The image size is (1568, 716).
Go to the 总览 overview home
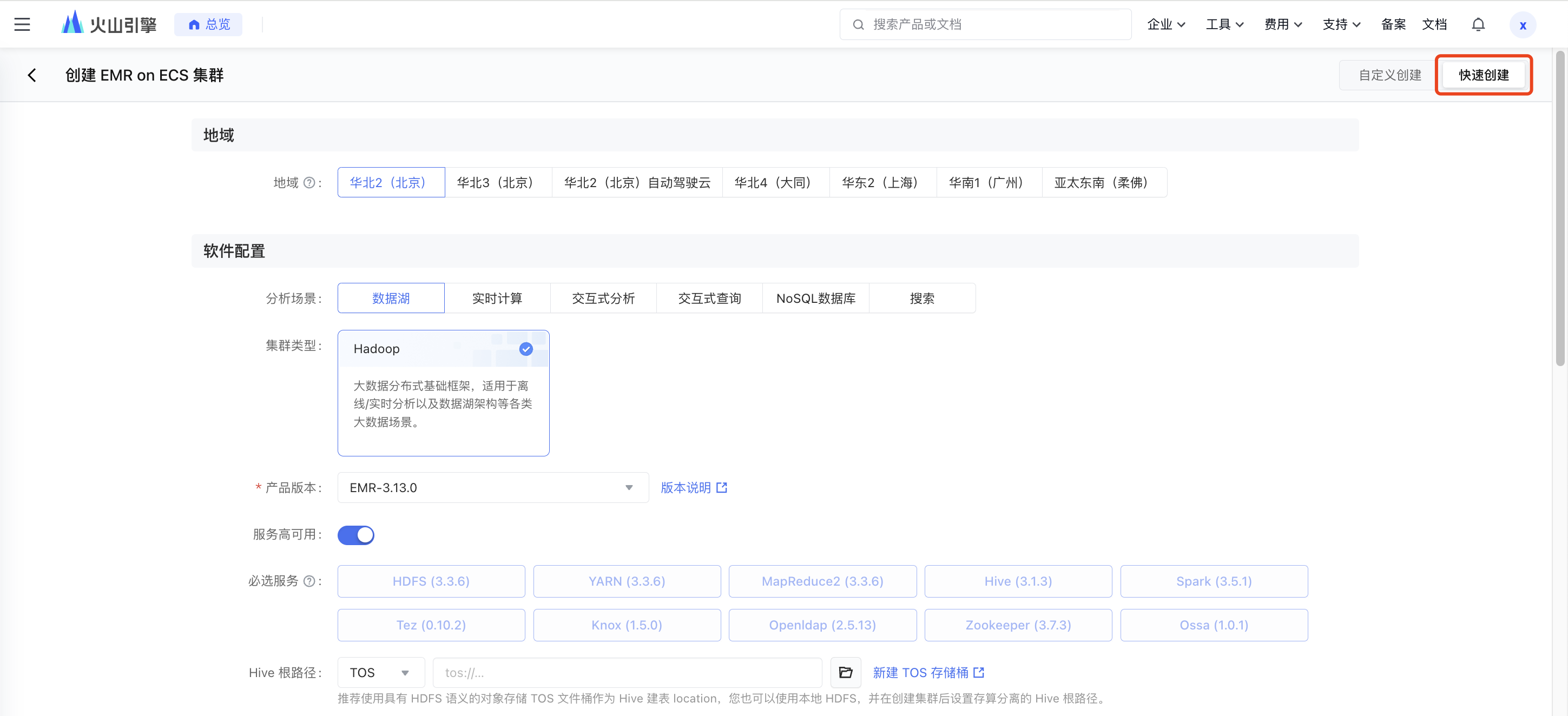(209, 24)
